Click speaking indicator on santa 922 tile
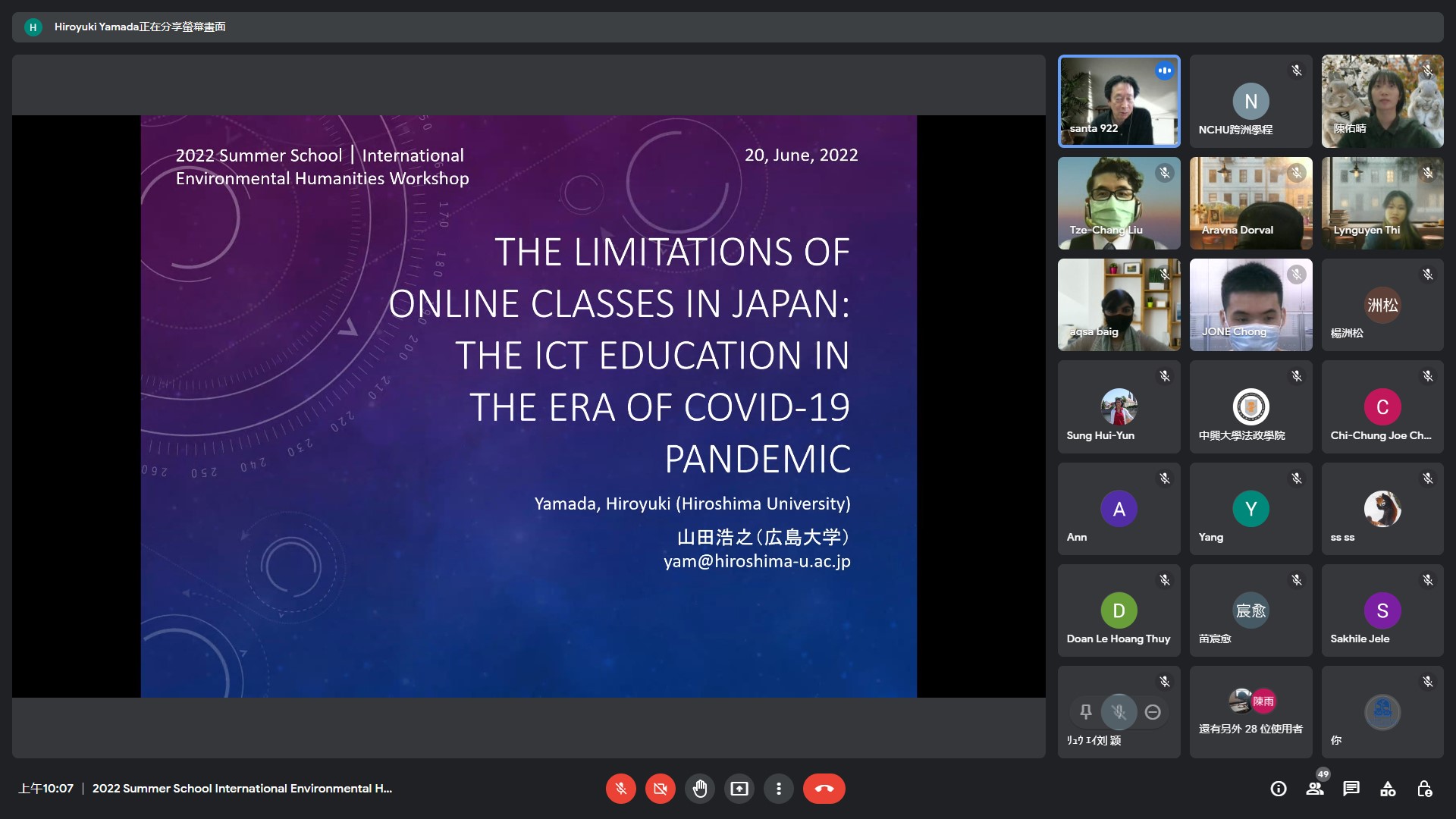Viewport: 1456px width, 819px height. 1164,71
